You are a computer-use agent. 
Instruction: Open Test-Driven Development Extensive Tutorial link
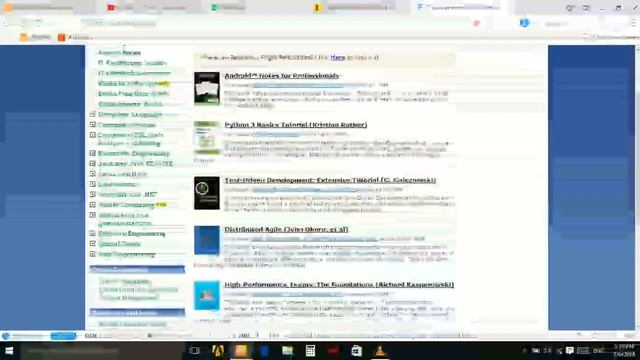pos(330,180)
